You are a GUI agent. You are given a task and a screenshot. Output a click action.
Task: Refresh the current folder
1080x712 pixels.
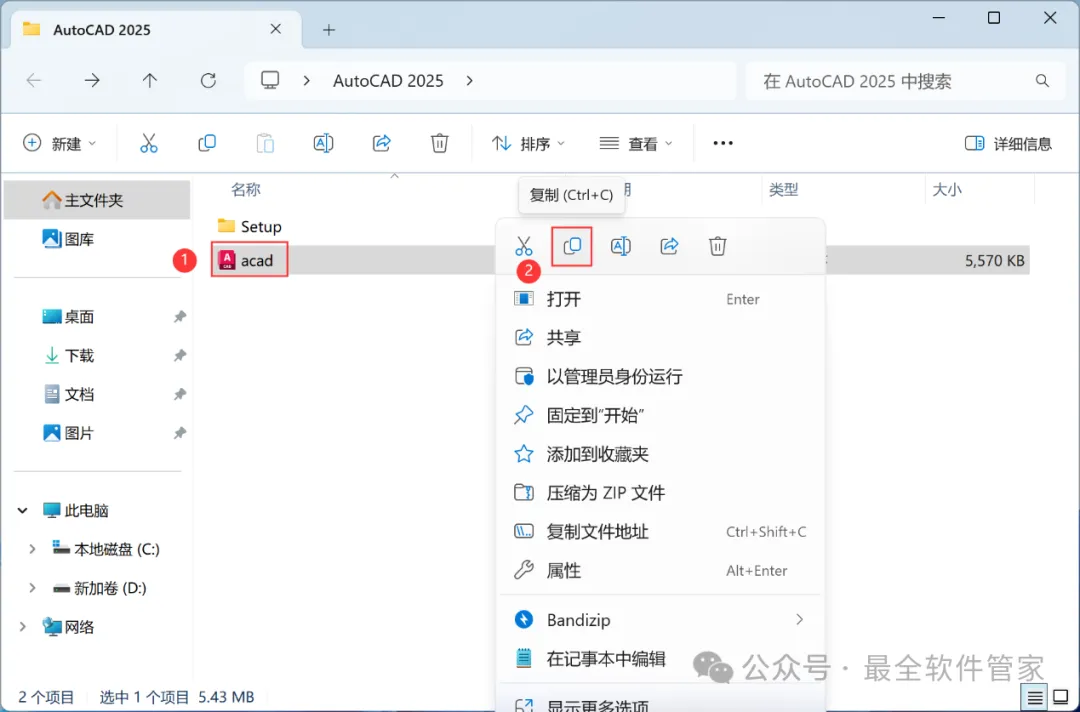(208, 81)
